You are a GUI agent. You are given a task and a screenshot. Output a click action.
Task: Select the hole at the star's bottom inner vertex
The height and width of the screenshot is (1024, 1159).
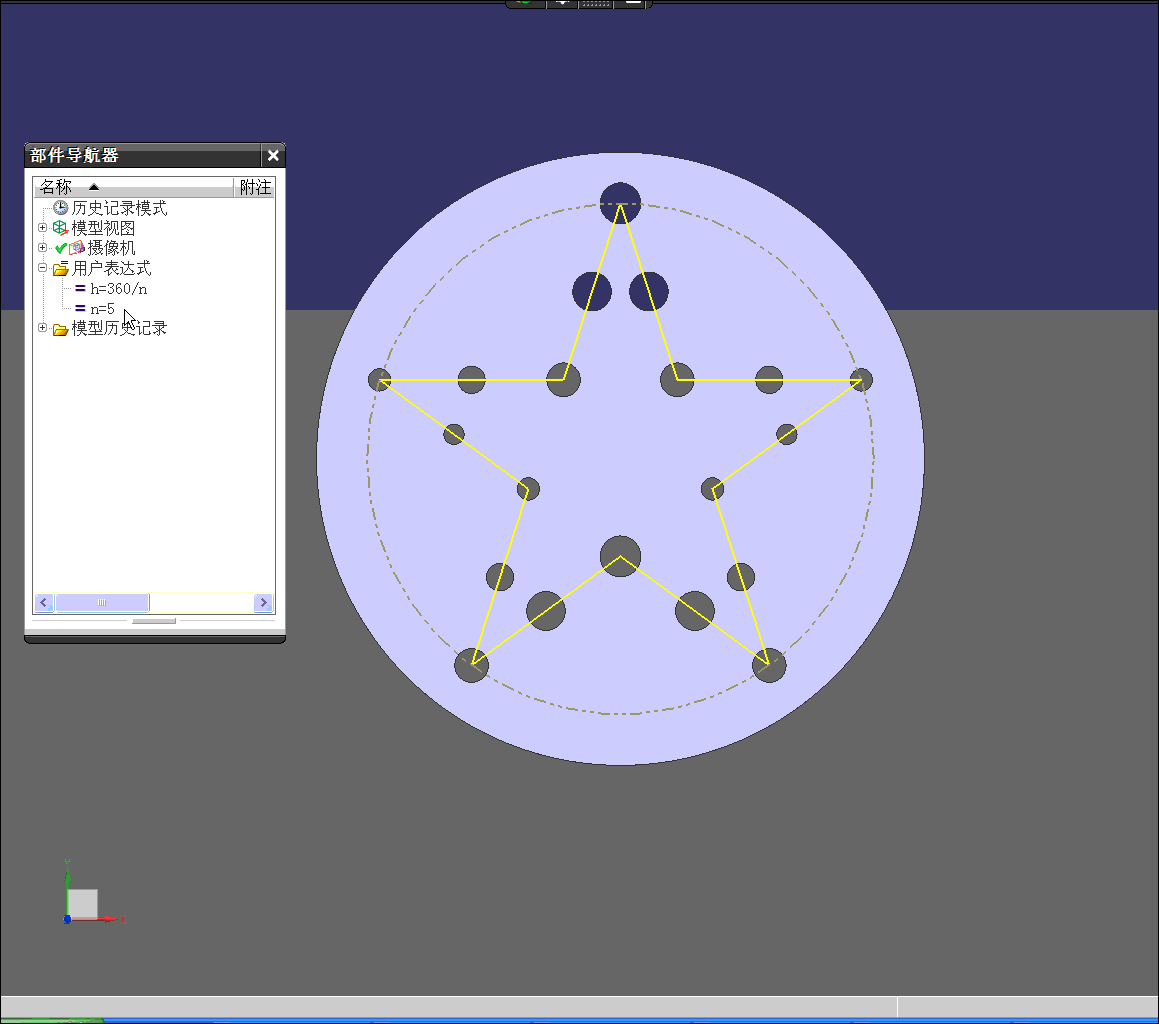[x=620, y=556]
